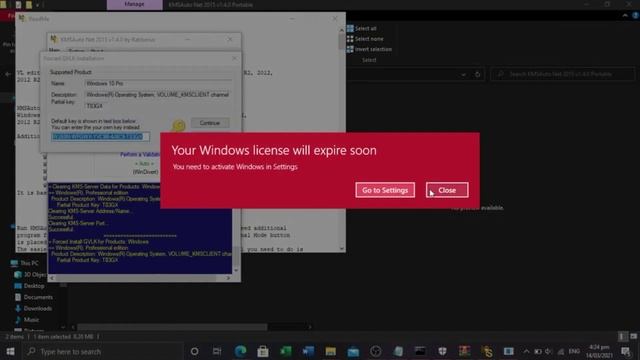Switch to large icons view in status bar

click(x=633, y=337)
